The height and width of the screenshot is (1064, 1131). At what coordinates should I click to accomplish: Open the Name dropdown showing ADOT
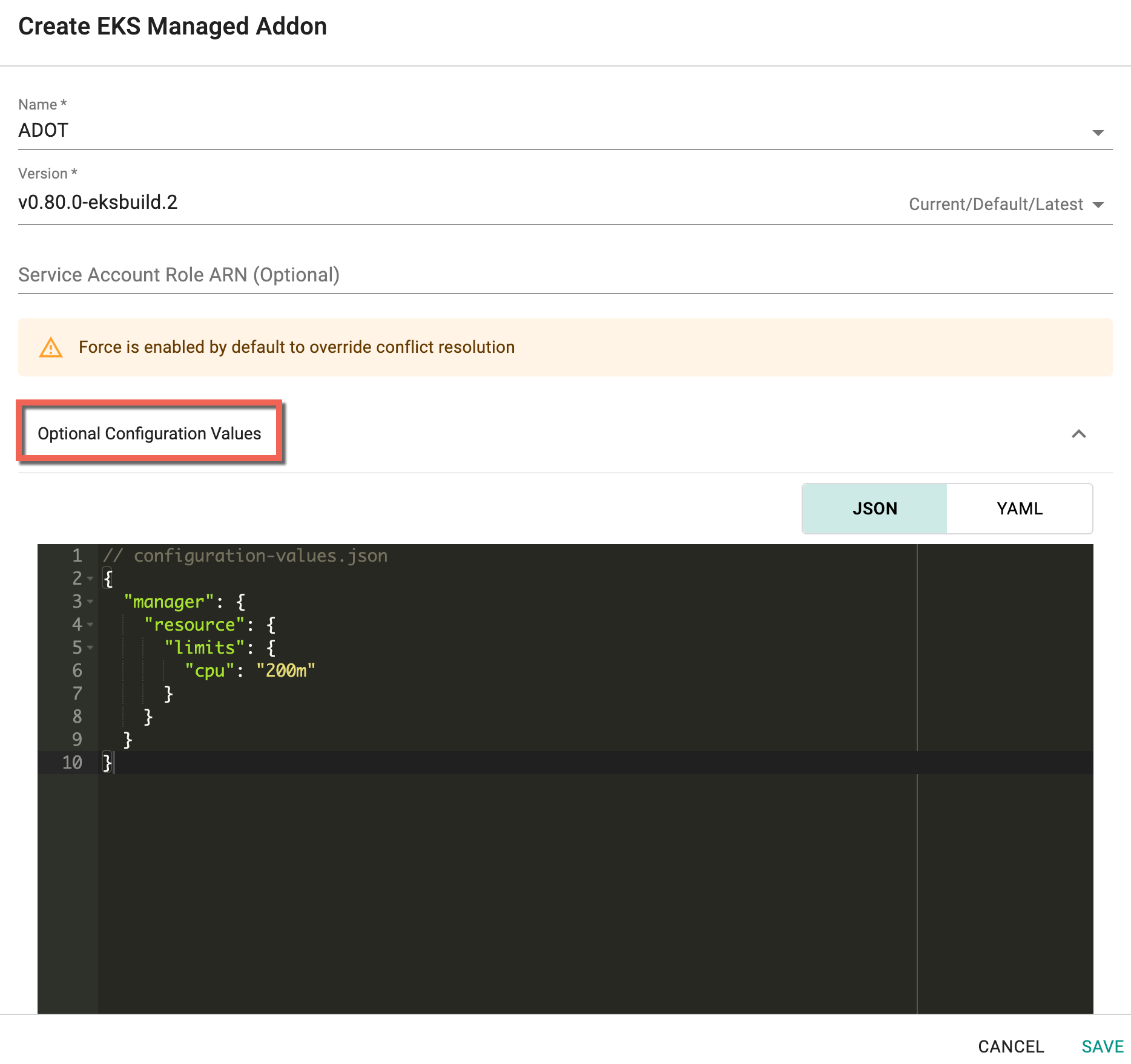click(565, 130)
